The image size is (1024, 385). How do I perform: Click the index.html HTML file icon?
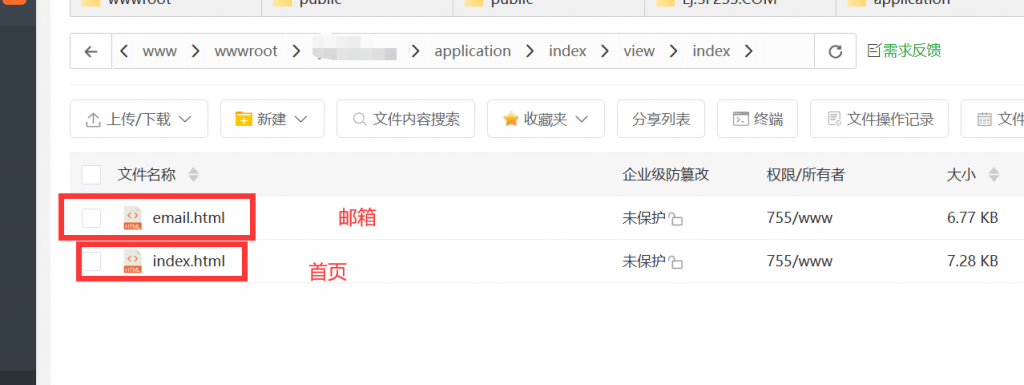click(133, 261)
